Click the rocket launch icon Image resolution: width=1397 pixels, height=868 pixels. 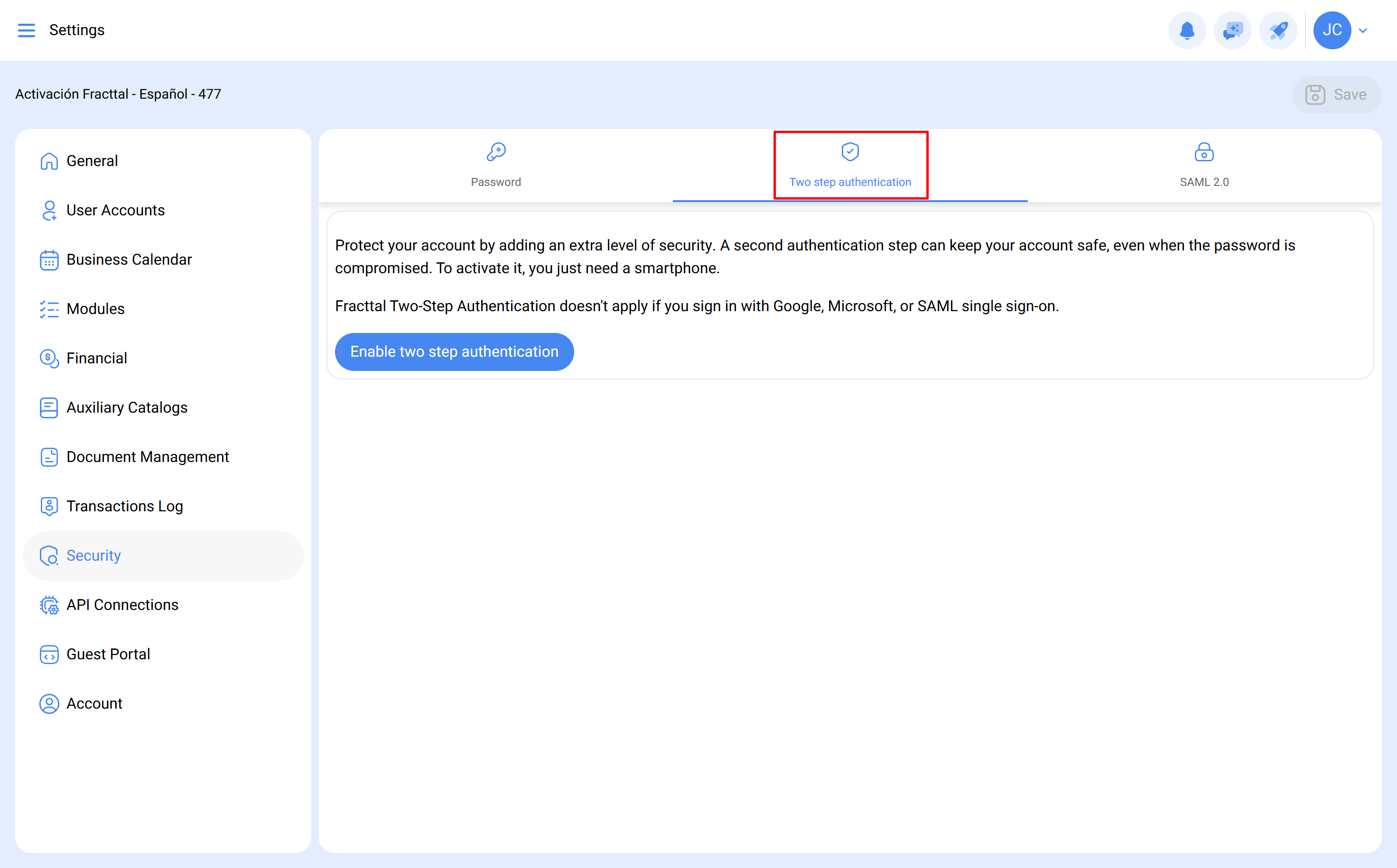pos(1278,30)
